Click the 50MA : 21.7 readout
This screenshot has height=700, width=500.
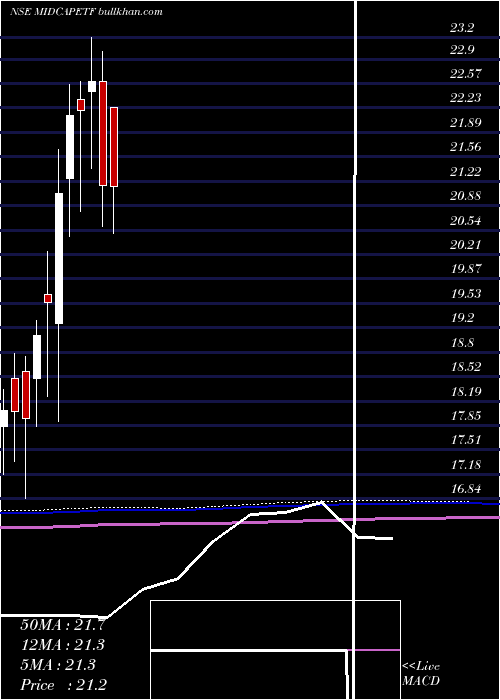[x=62, y=625]
